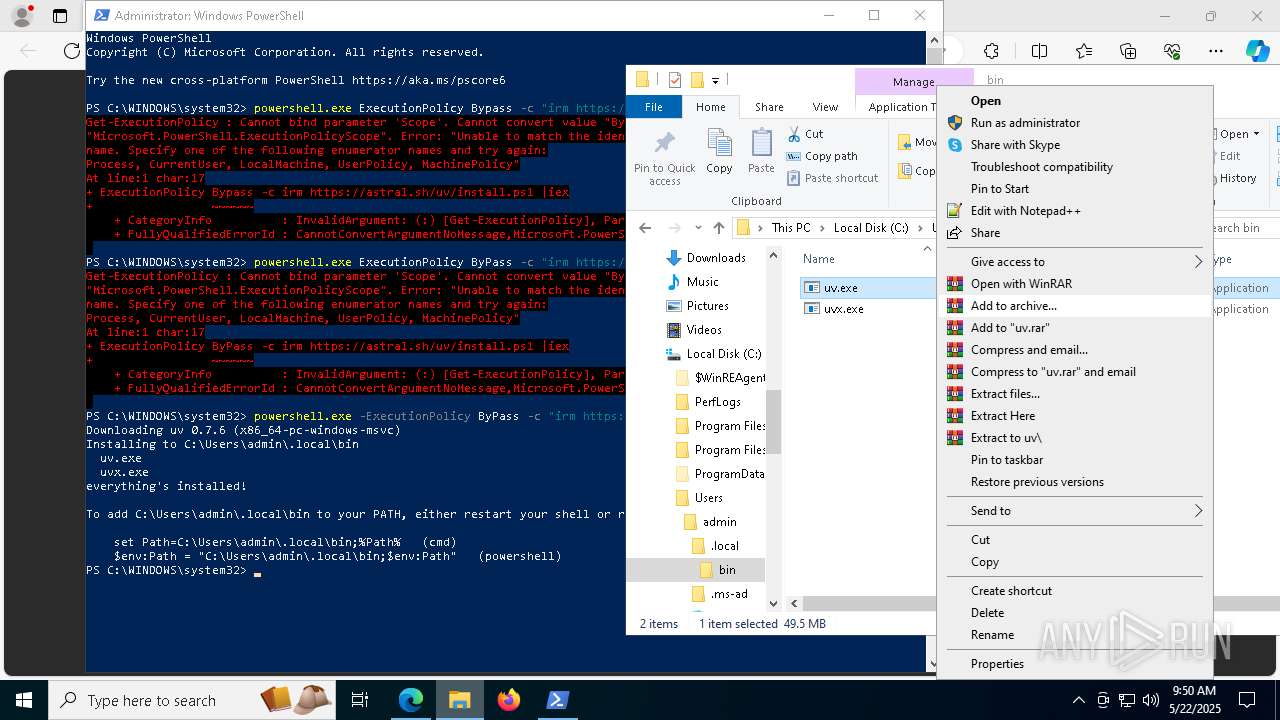Open Task View on the taskbar
This screenshot has width=1280, height=720.
(x=360, y=700)
